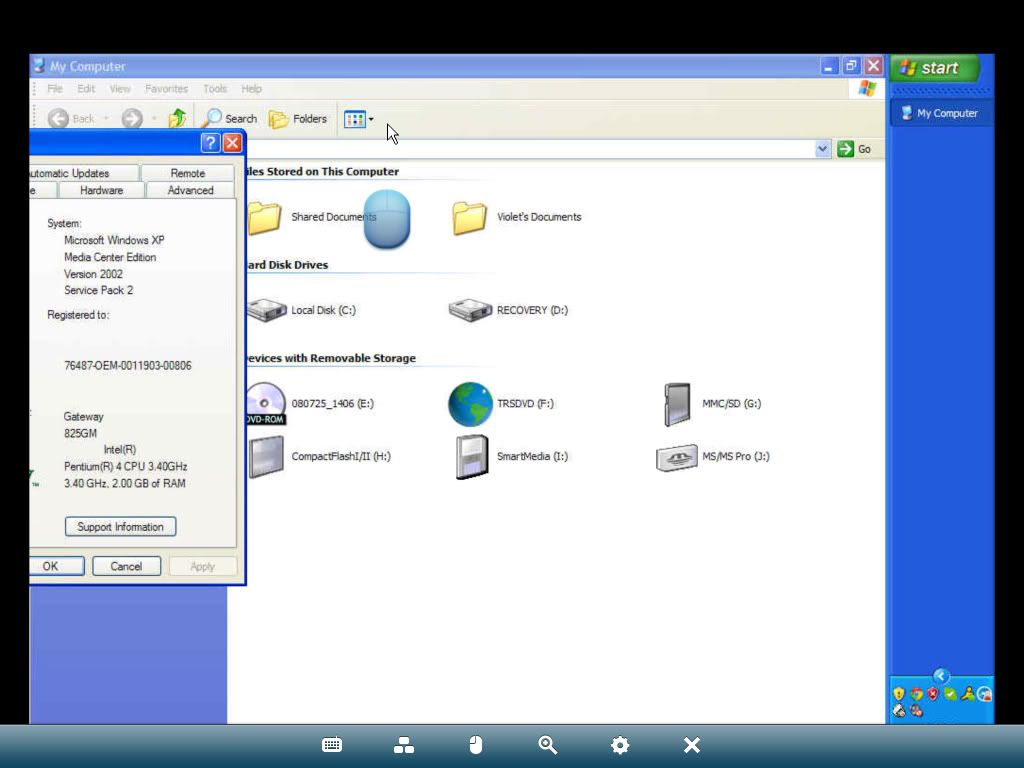
Task: Click the Pentium(R) 4 CPU 3.40GHz text
Action: click(125, 466)
